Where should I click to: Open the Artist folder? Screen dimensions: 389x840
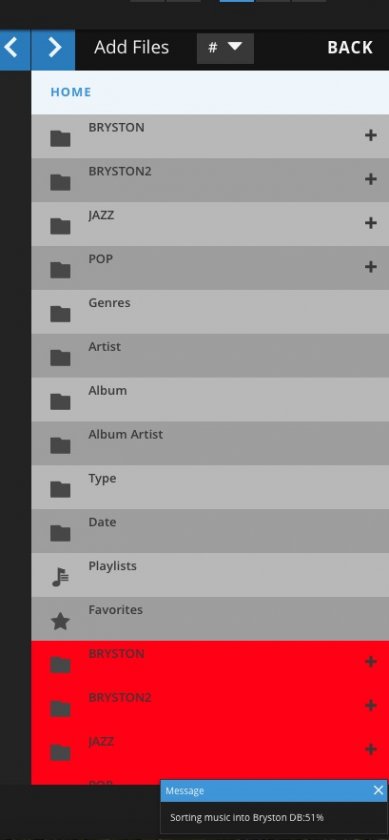(210, 356)
